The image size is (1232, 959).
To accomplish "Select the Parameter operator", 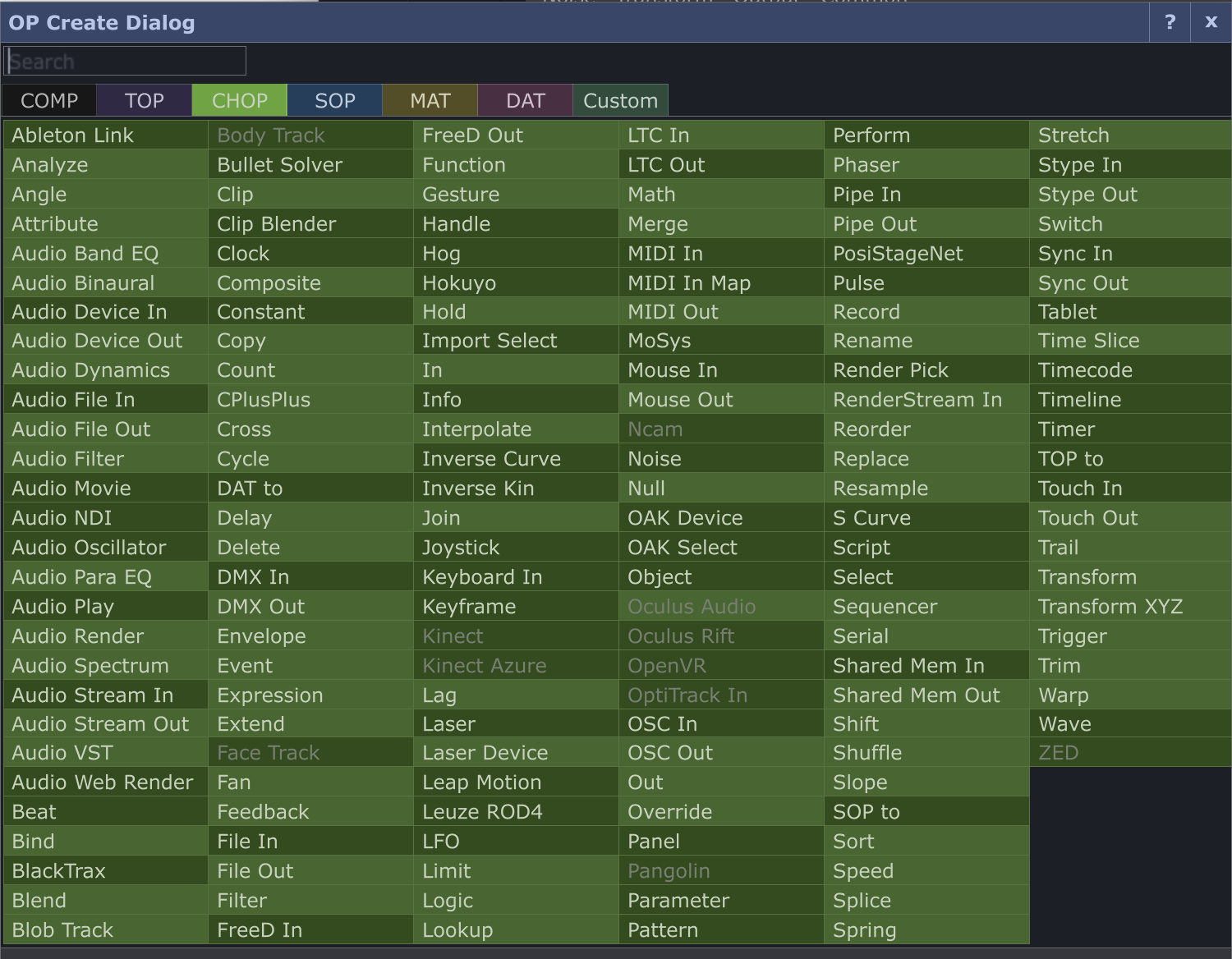I will (721, 901).
